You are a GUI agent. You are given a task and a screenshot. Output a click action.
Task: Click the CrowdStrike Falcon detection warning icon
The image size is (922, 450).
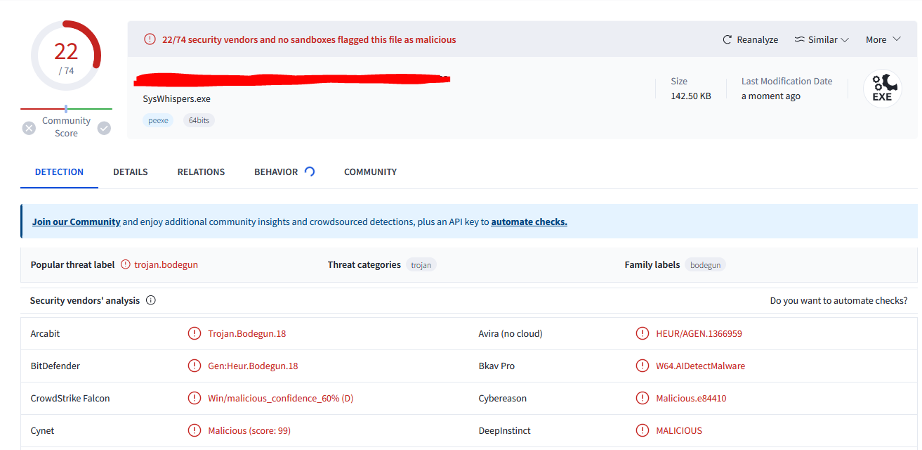click(x=194, y=398)
